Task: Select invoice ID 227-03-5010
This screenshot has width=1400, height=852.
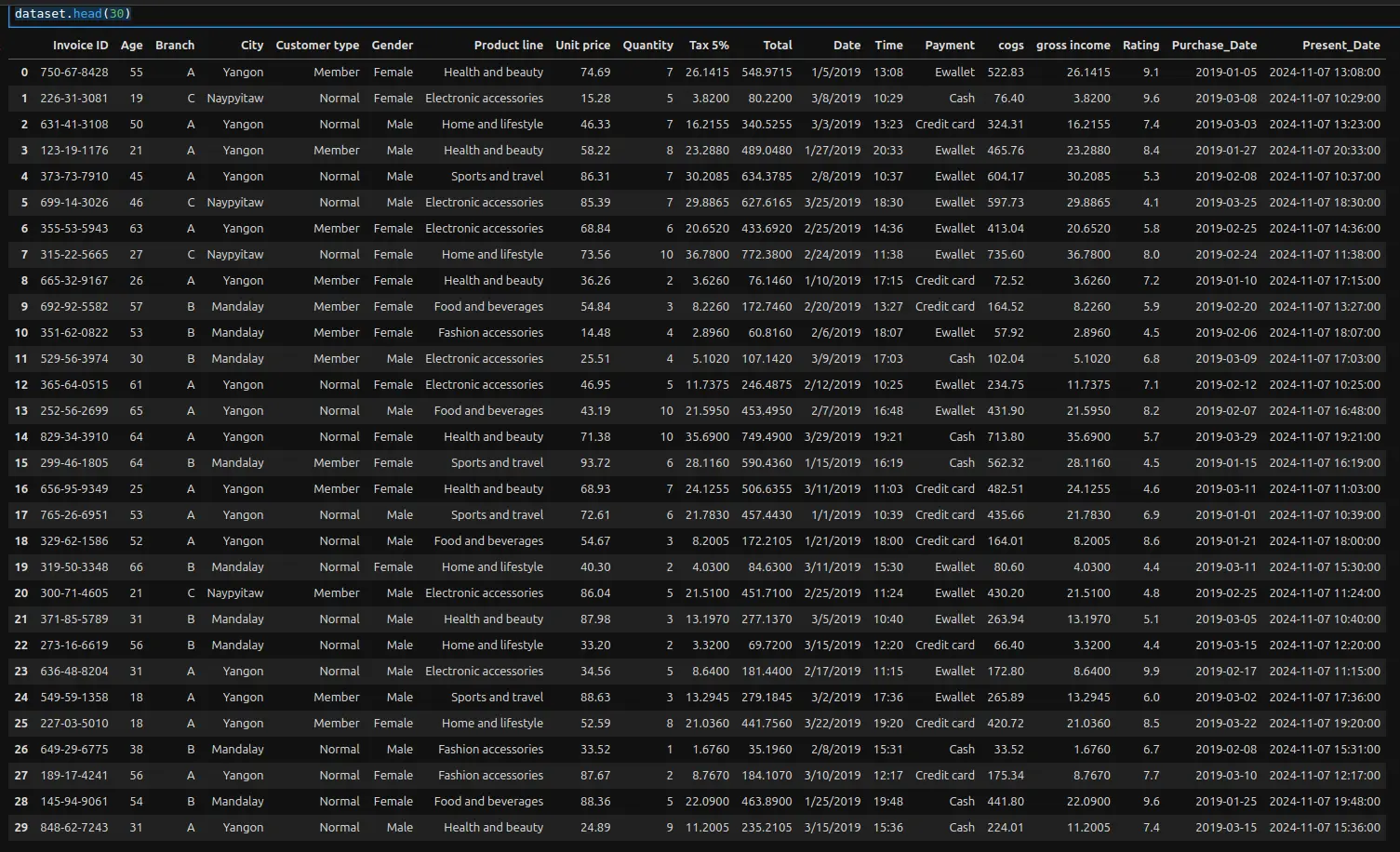Action: coord(74,723)
